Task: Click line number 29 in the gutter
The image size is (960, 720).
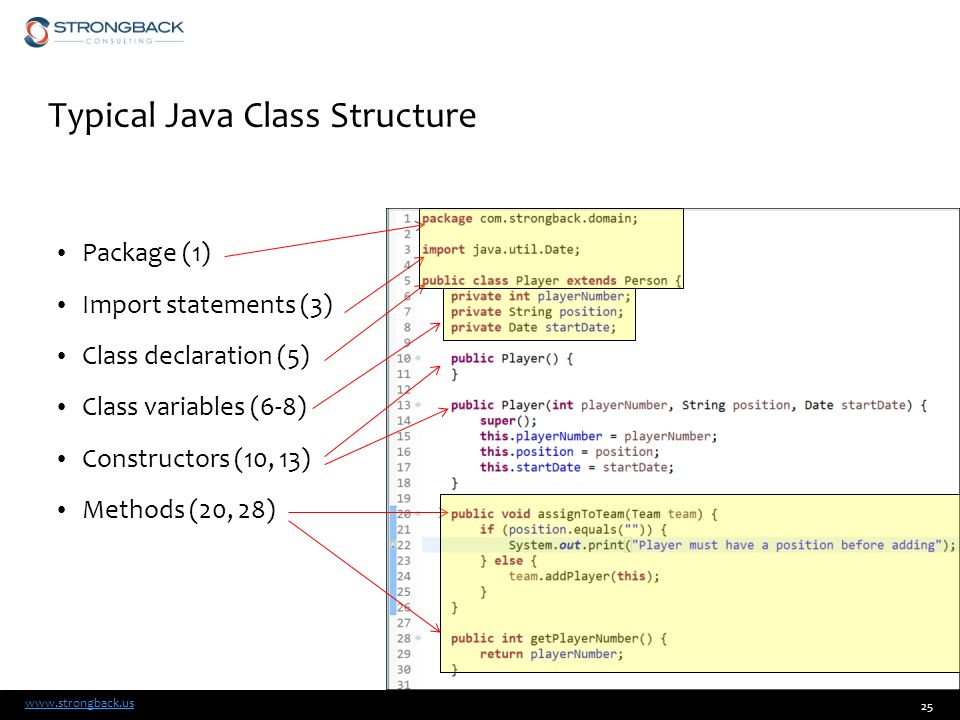Action: pyautogui.click(x=403, y=654)
